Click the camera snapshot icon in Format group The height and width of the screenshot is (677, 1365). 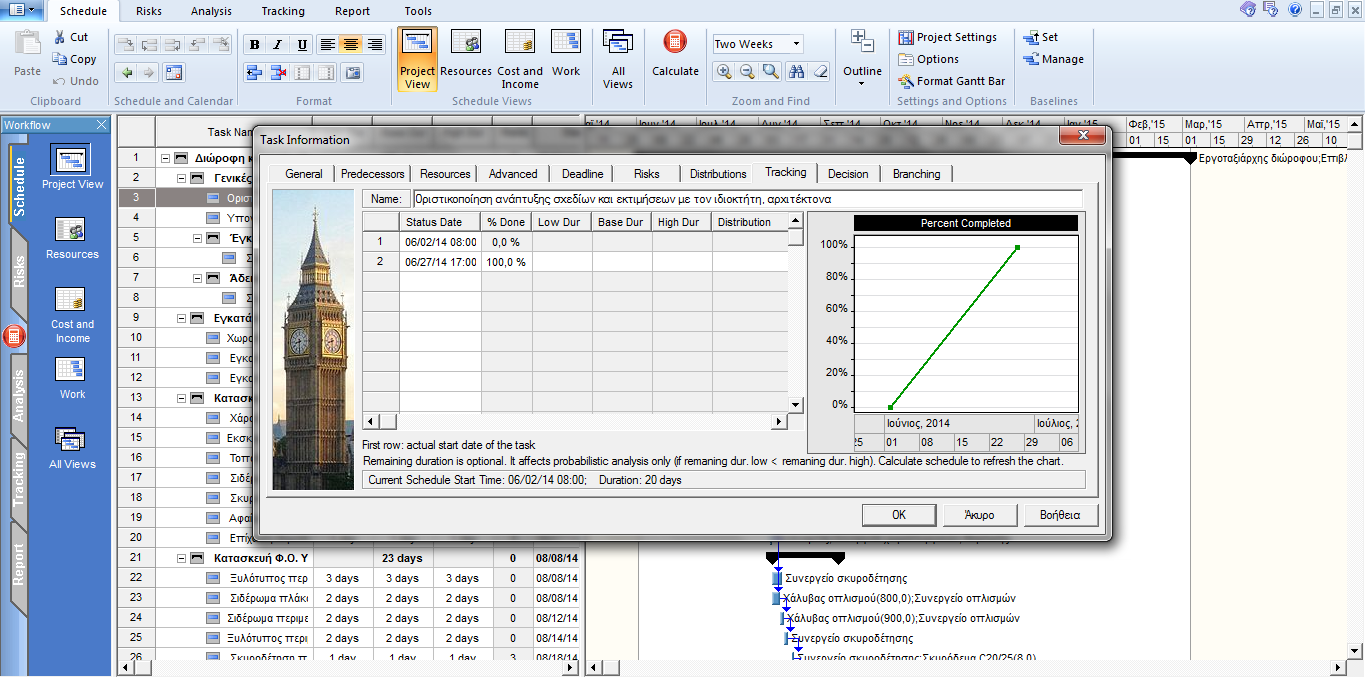352,72
